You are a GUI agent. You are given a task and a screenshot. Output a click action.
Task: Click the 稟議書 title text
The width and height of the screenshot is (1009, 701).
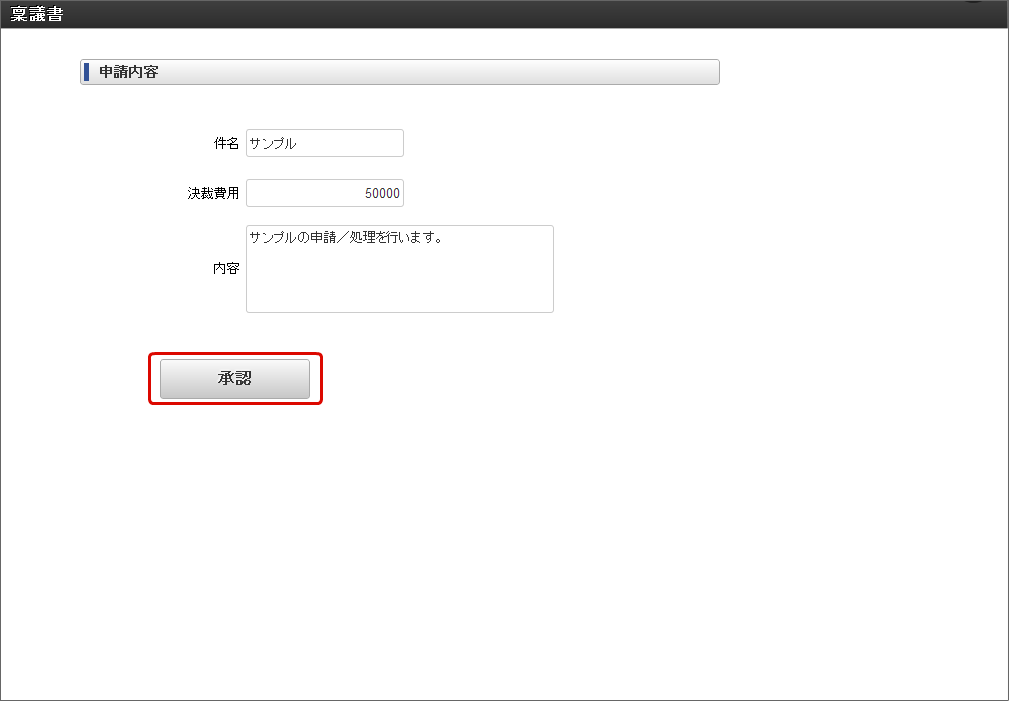37,14
